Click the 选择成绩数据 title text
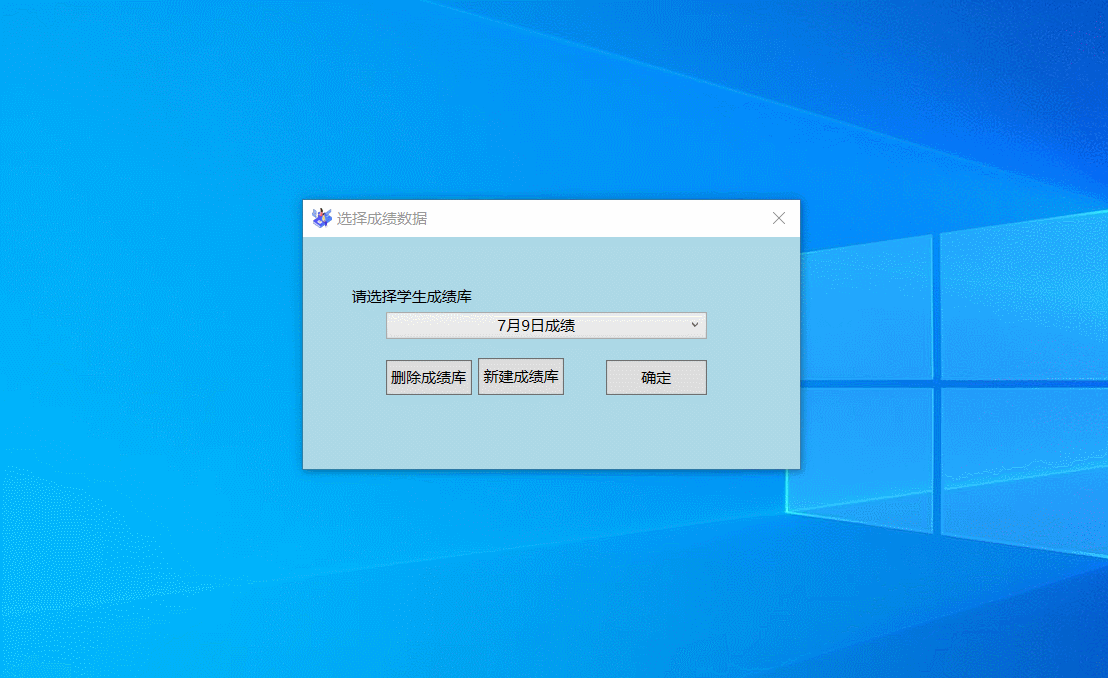This screenshot has height=678, width=1108. coord(382,218)
